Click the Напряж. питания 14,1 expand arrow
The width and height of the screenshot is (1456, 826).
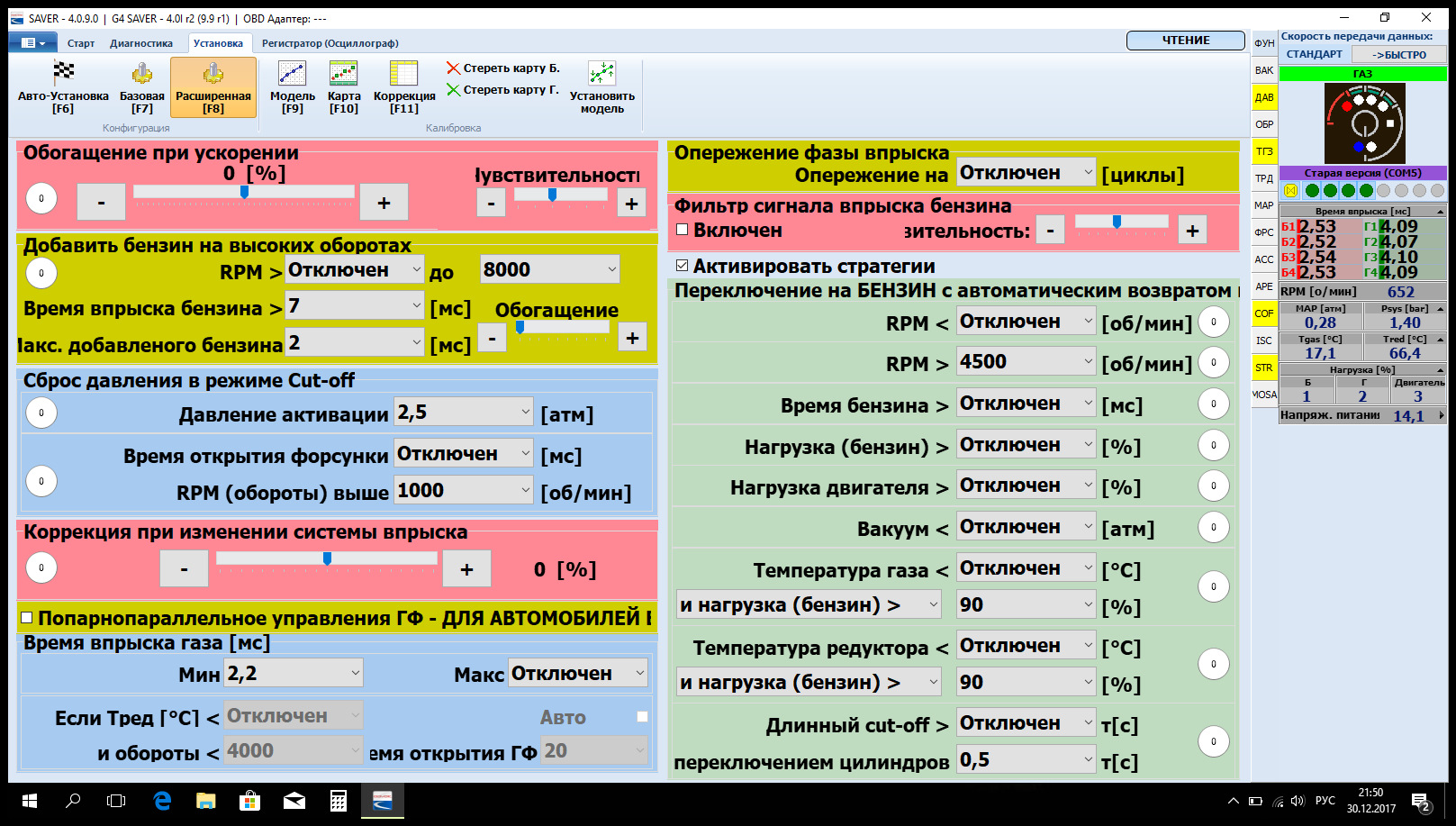(x=1441, y=415)
